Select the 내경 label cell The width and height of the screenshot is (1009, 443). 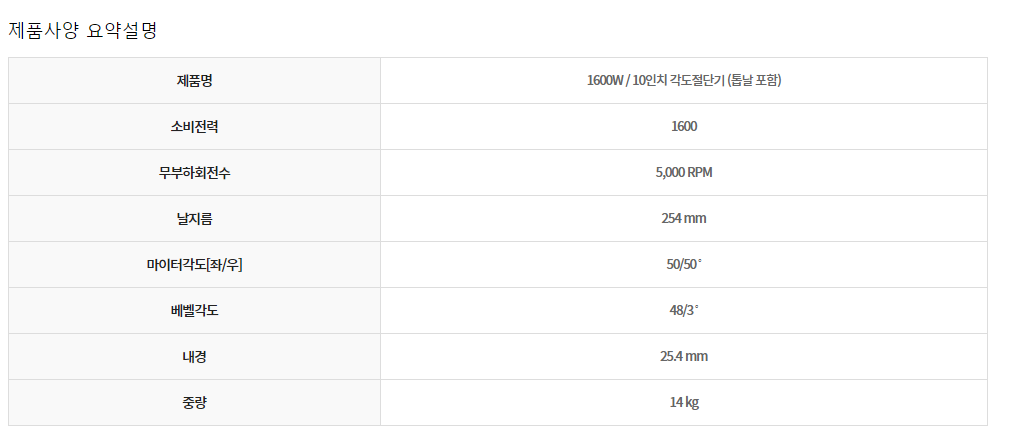pos(194,356)
